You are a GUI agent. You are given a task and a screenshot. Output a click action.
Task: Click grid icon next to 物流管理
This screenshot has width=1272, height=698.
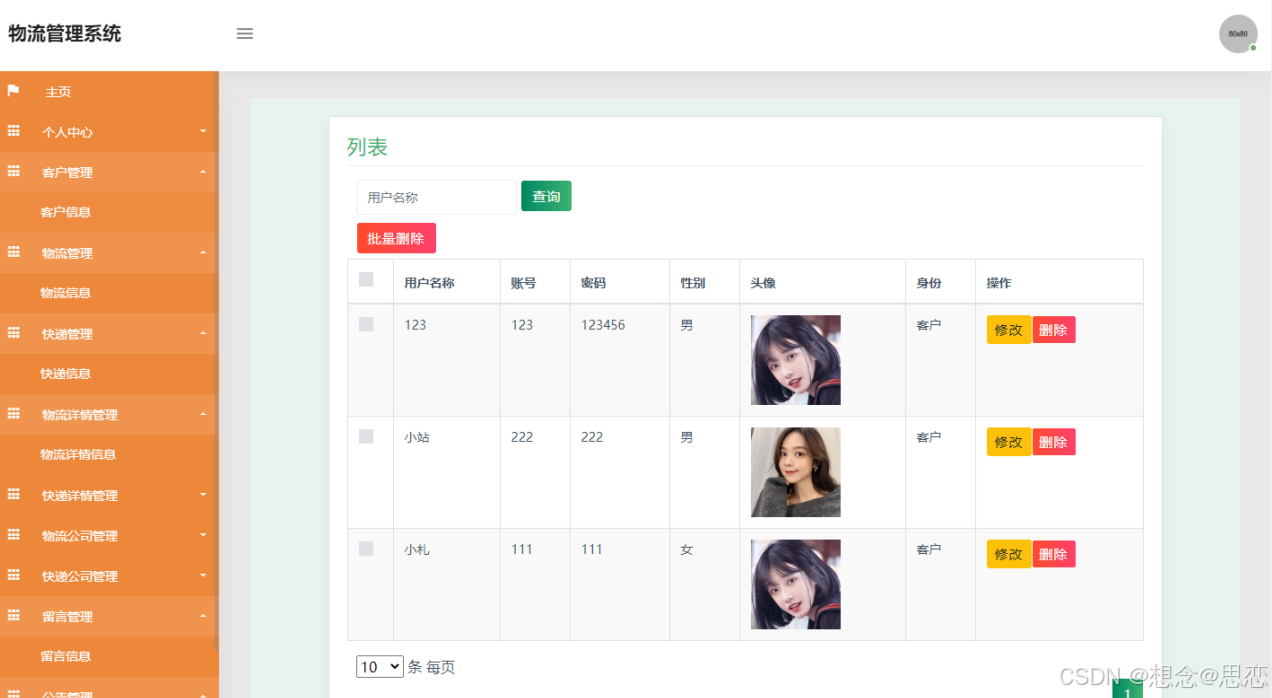point(13,253)
